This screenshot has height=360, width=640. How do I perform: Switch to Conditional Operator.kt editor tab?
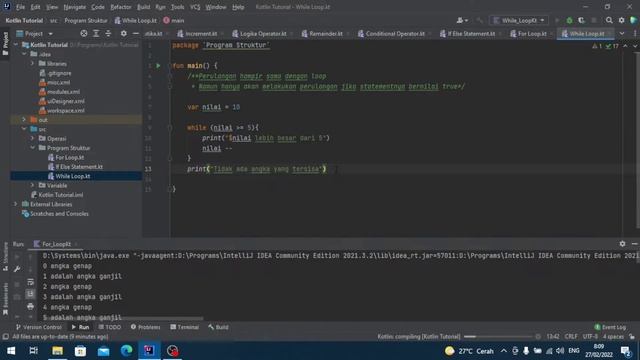point(394,33)
